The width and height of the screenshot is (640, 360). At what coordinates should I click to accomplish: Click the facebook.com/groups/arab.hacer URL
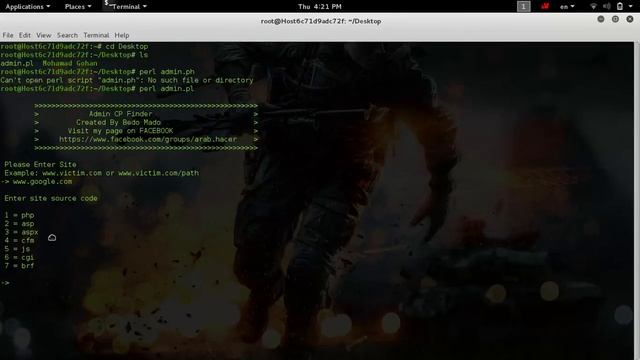pyautogui.click(x=148, y=139)
